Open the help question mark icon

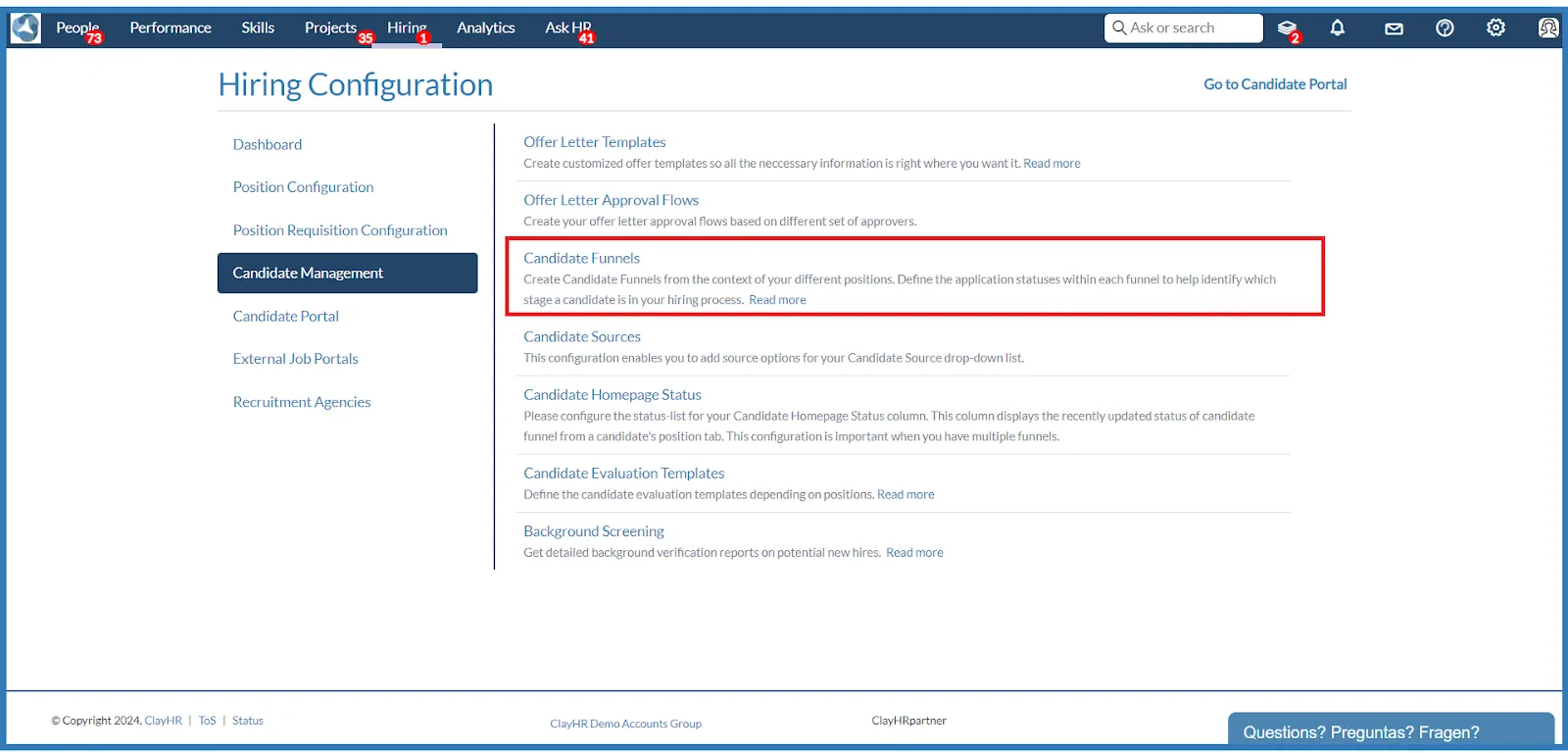[1445, 28]
